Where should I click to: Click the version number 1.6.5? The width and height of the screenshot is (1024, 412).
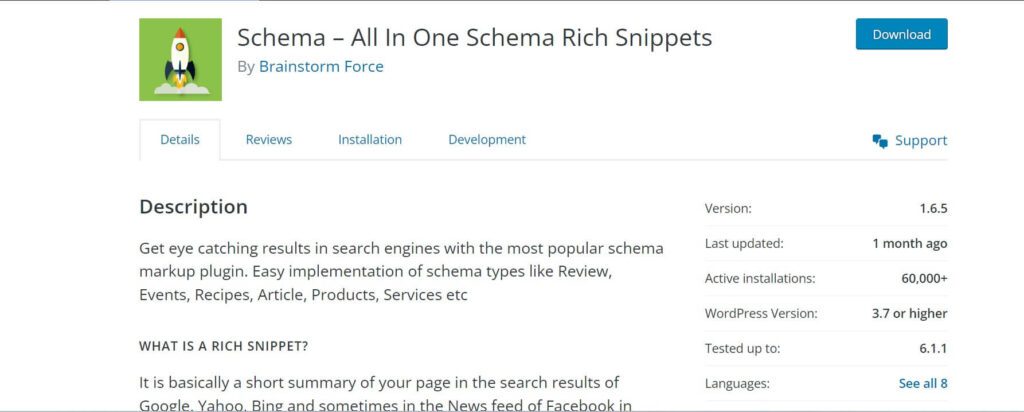click(x=933, y=208)
